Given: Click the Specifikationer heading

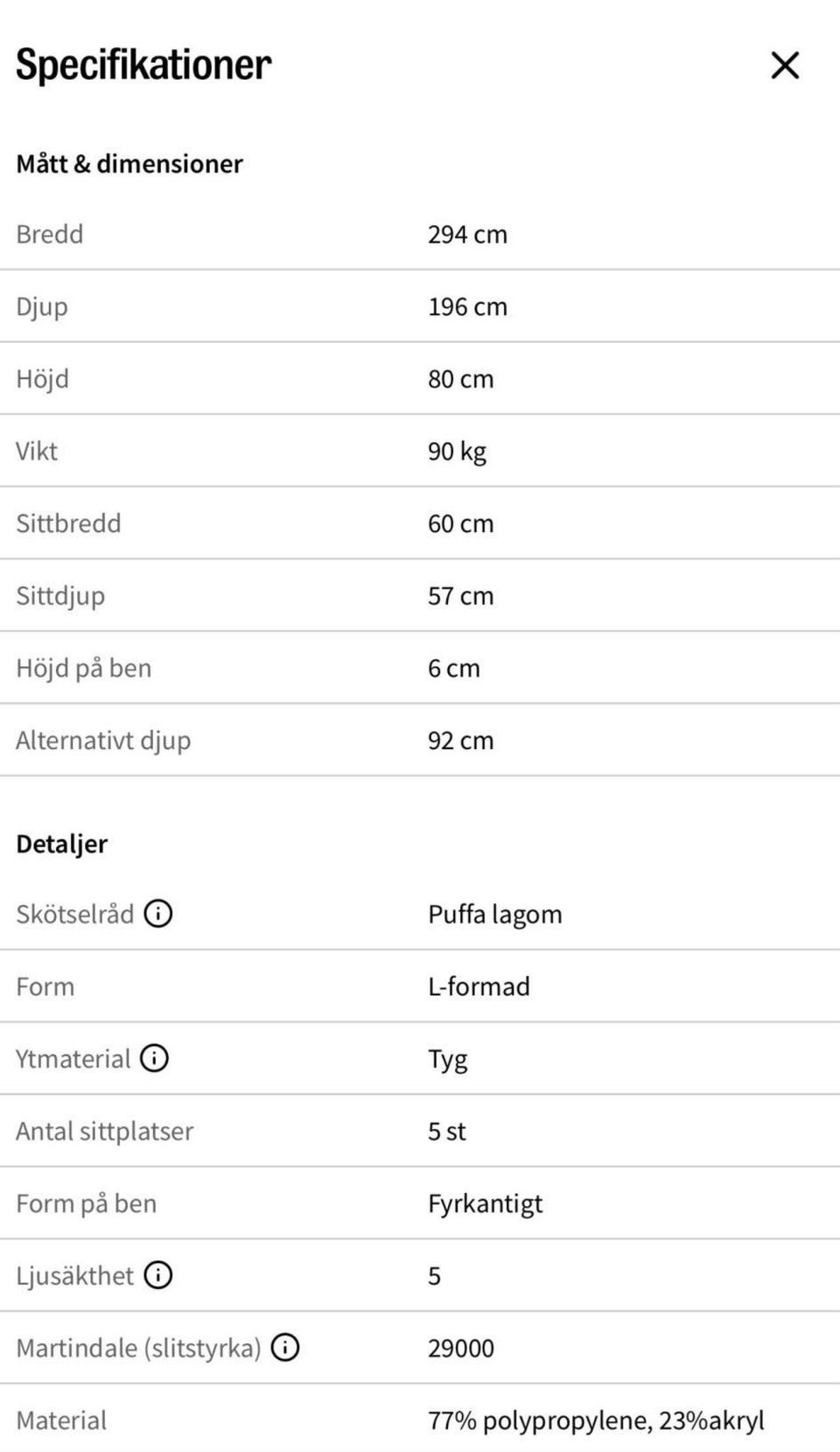Looking at the screenshot, I should 143,65.
